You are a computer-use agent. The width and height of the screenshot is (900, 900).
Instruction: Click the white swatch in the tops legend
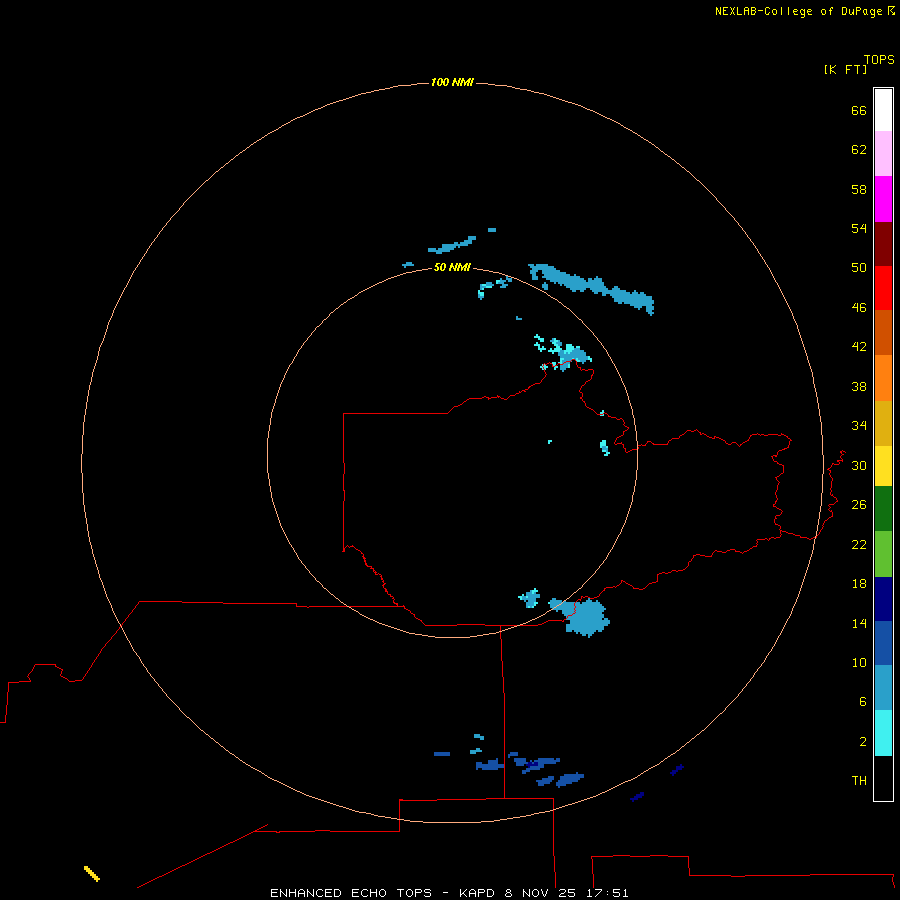883,110
